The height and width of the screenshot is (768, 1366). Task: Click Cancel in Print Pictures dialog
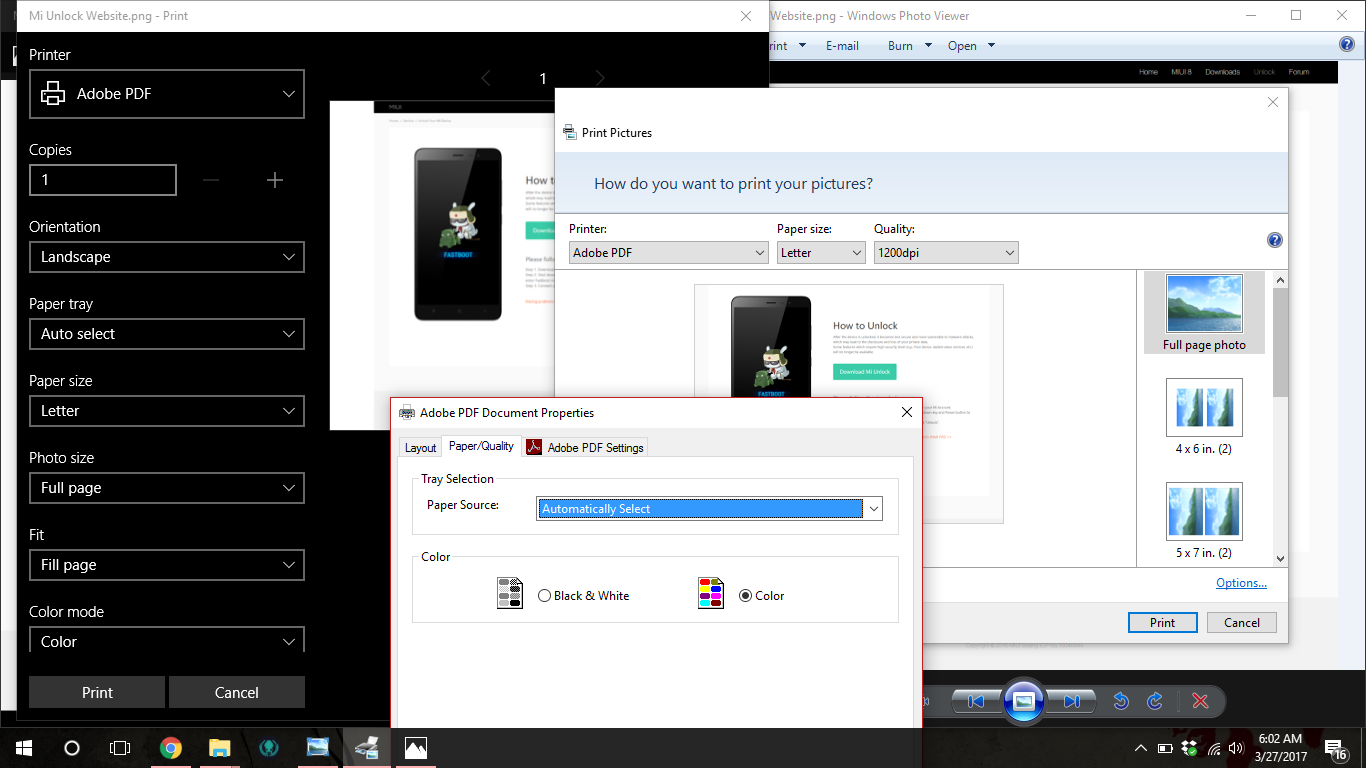coord(1242,622)
